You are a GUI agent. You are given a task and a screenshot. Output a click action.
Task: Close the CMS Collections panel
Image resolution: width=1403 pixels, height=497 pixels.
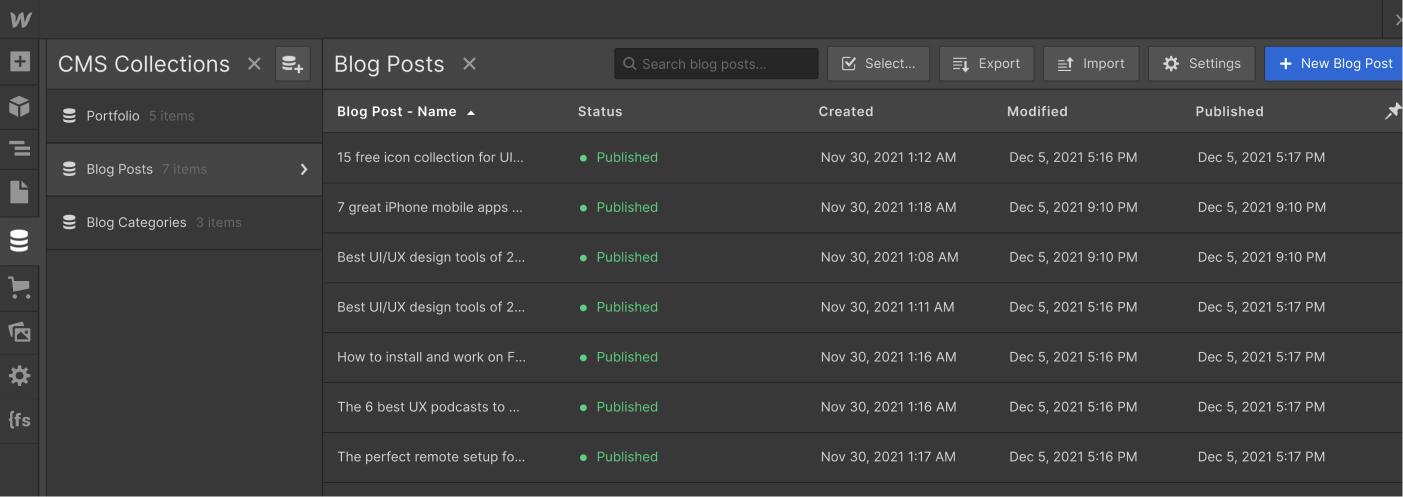coord(254,64)
